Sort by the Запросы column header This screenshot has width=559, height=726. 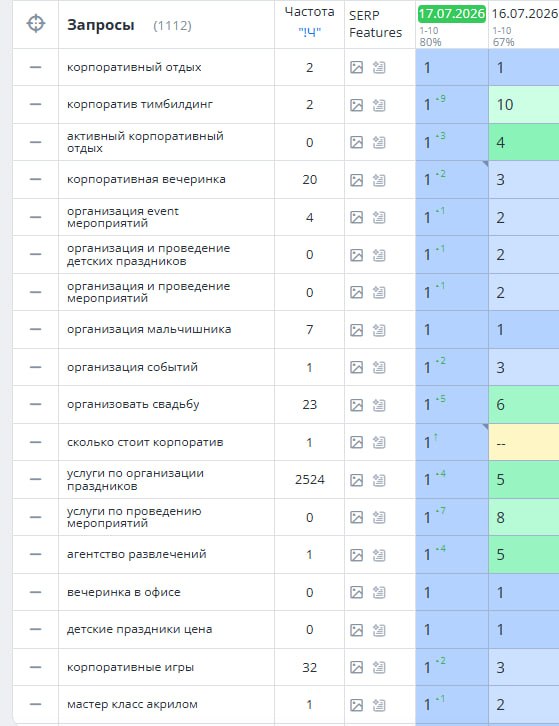pos(101,25)
